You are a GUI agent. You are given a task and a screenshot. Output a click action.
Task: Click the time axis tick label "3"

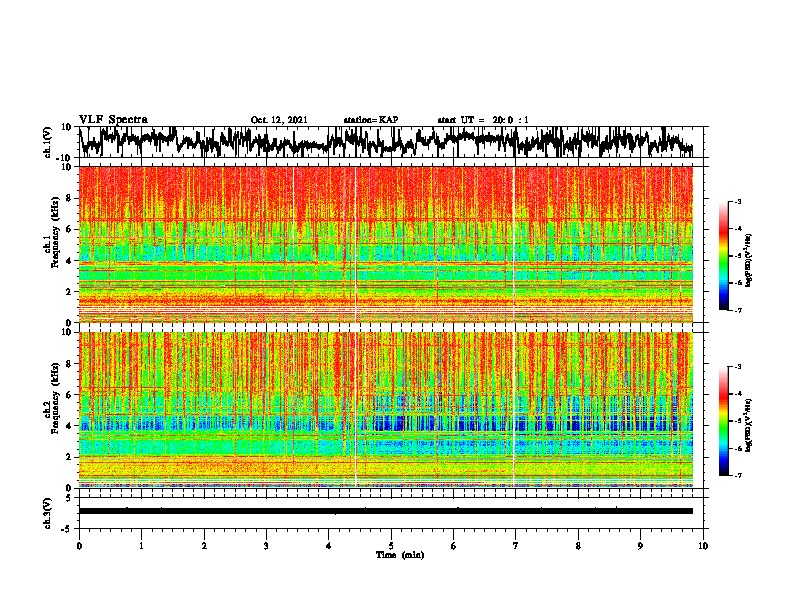click(x=266, y=546)
